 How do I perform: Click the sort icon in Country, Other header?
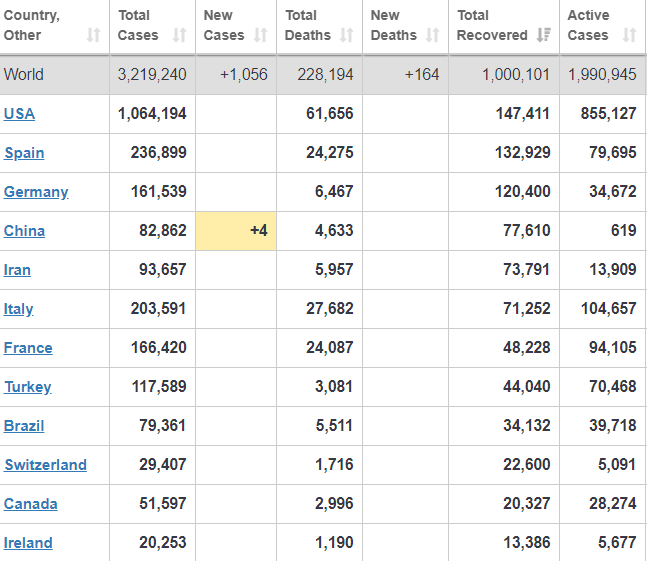click(x=93, y=35)
